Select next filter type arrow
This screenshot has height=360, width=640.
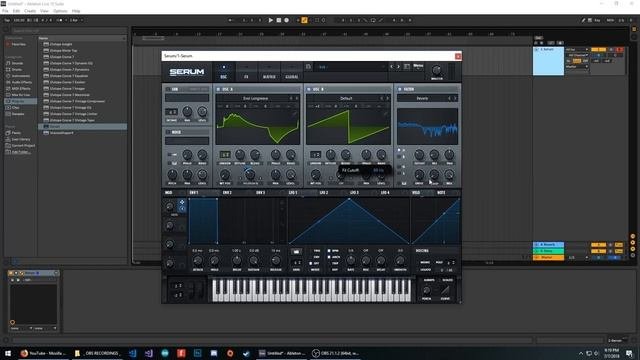[455, 98]
